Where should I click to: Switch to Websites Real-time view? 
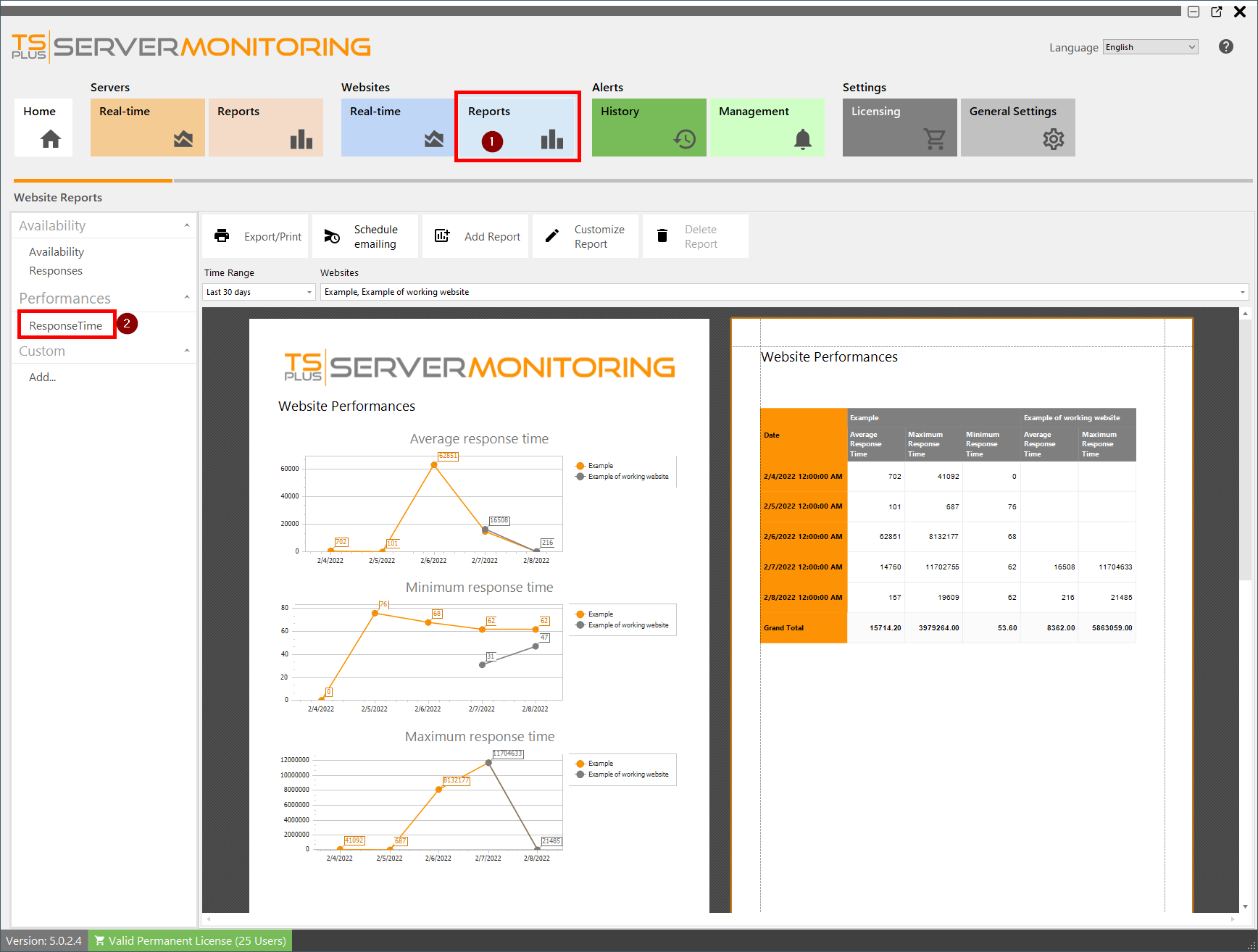[397, 127]
